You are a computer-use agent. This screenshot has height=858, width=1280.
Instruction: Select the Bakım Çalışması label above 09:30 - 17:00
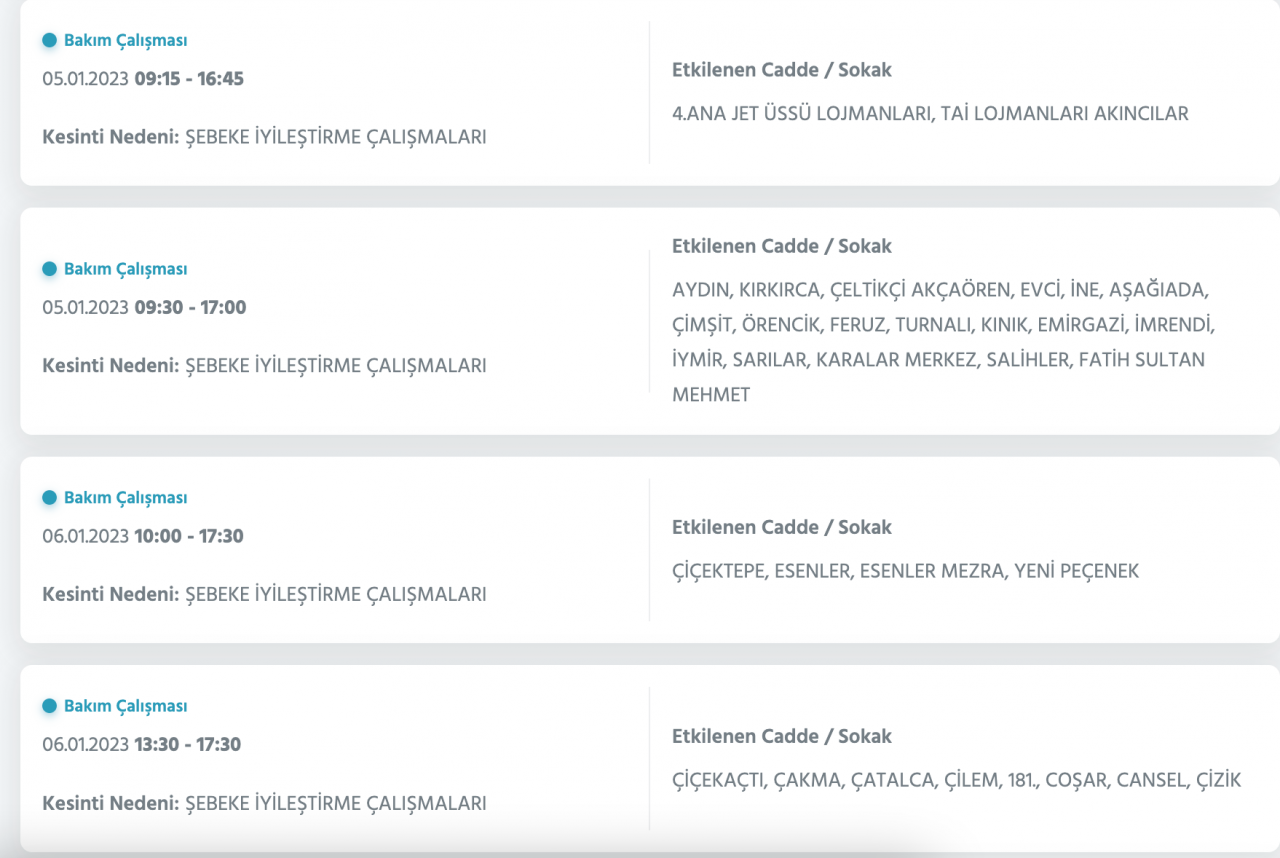[x=125, y=269]
